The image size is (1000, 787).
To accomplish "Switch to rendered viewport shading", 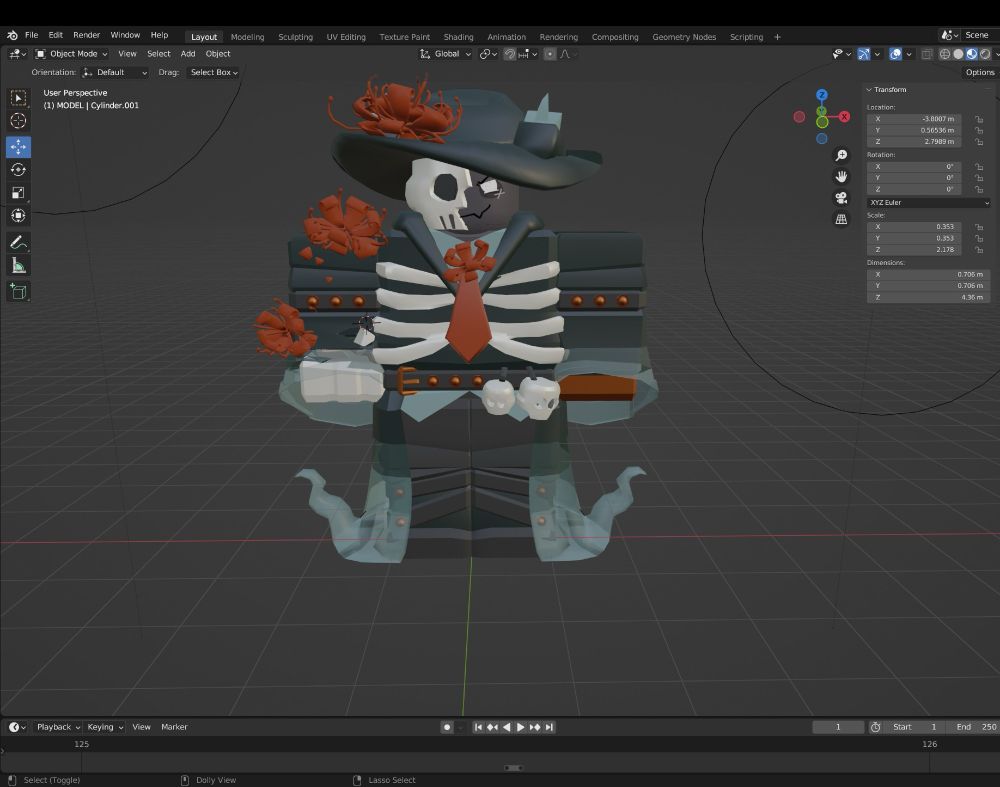I will coord(985,54).
